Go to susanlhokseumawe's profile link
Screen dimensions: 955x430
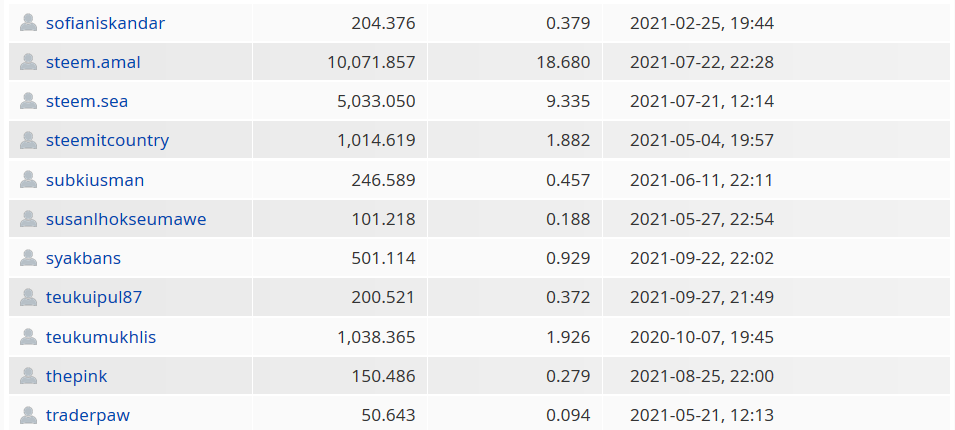coord(126,219)
